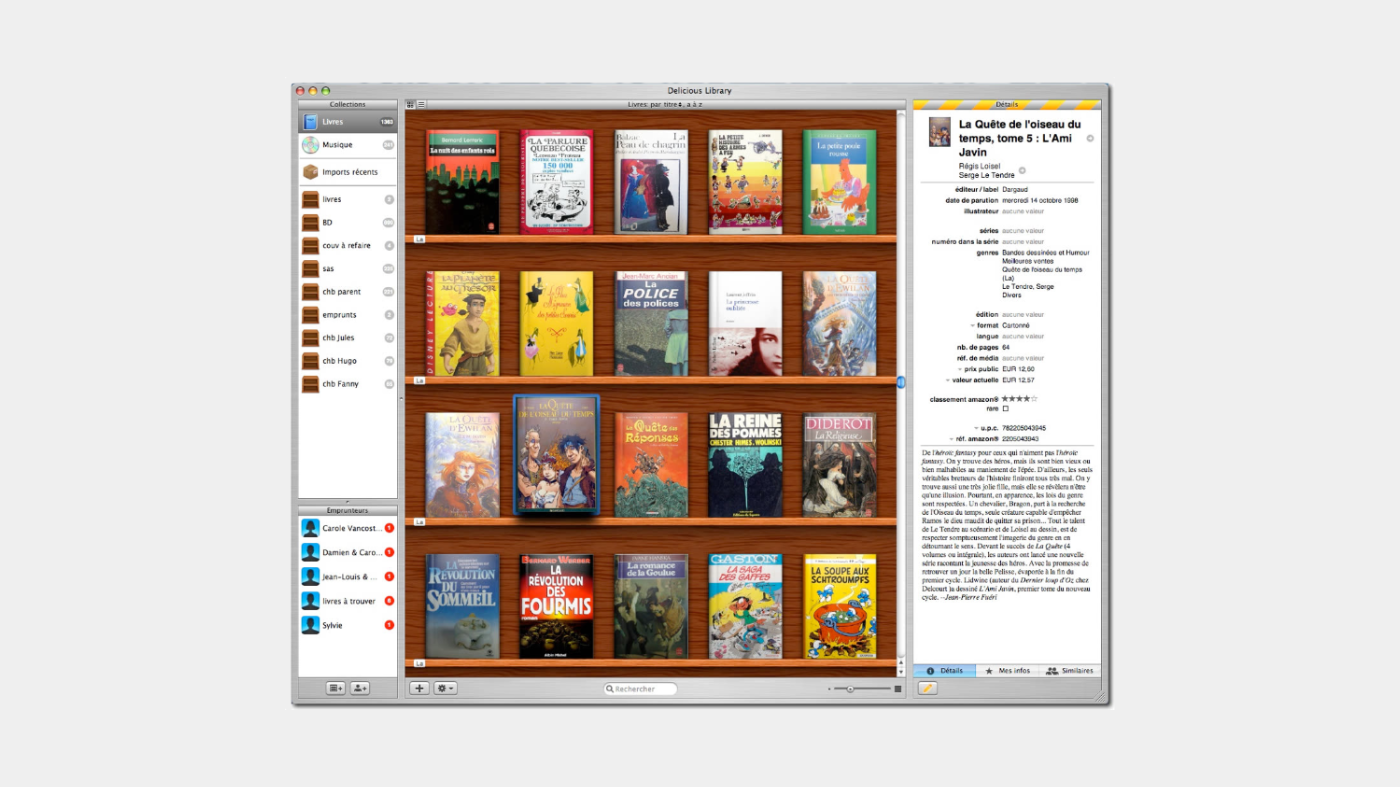Open the Imports récents box

(347, 172)
